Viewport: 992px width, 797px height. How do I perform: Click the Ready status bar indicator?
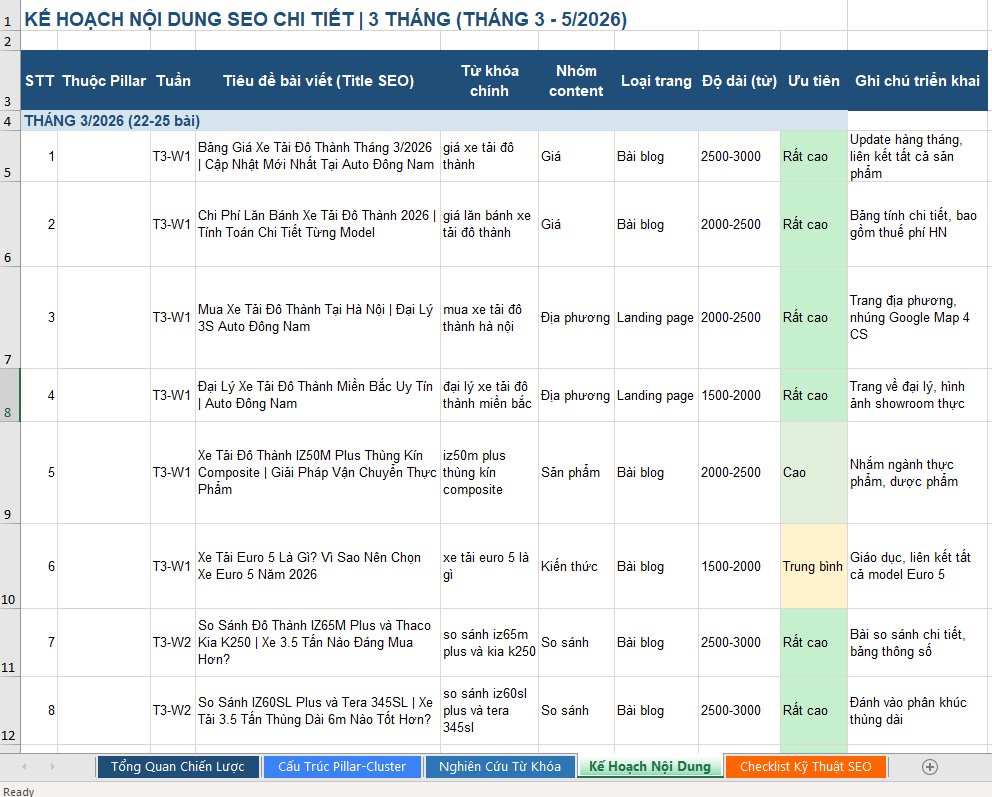pos(18,791)
